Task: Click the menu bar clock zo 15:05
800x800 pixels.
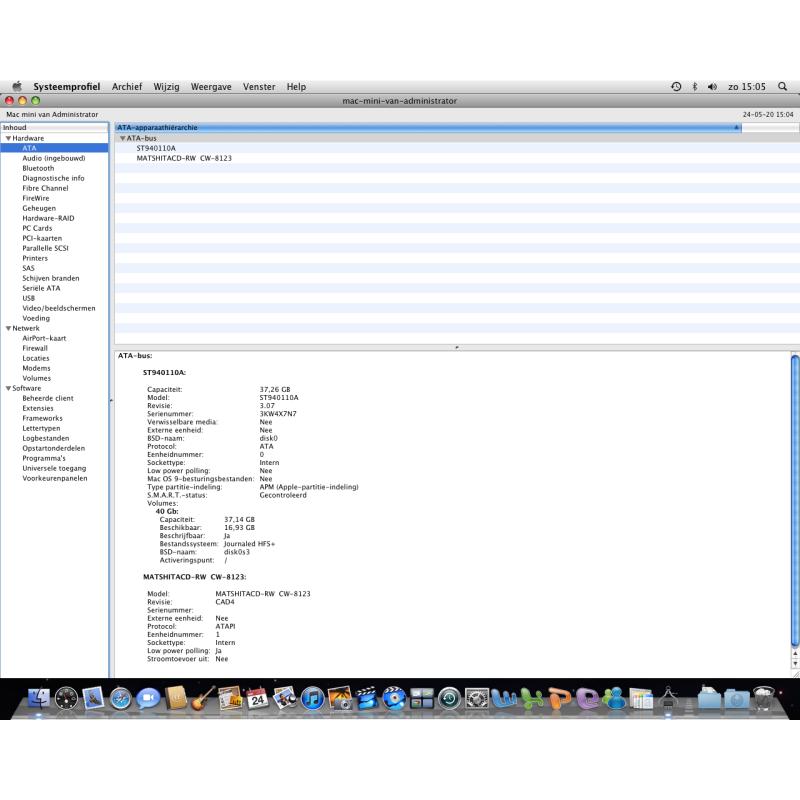Action: pyautogui.click(x=747, y=87)
